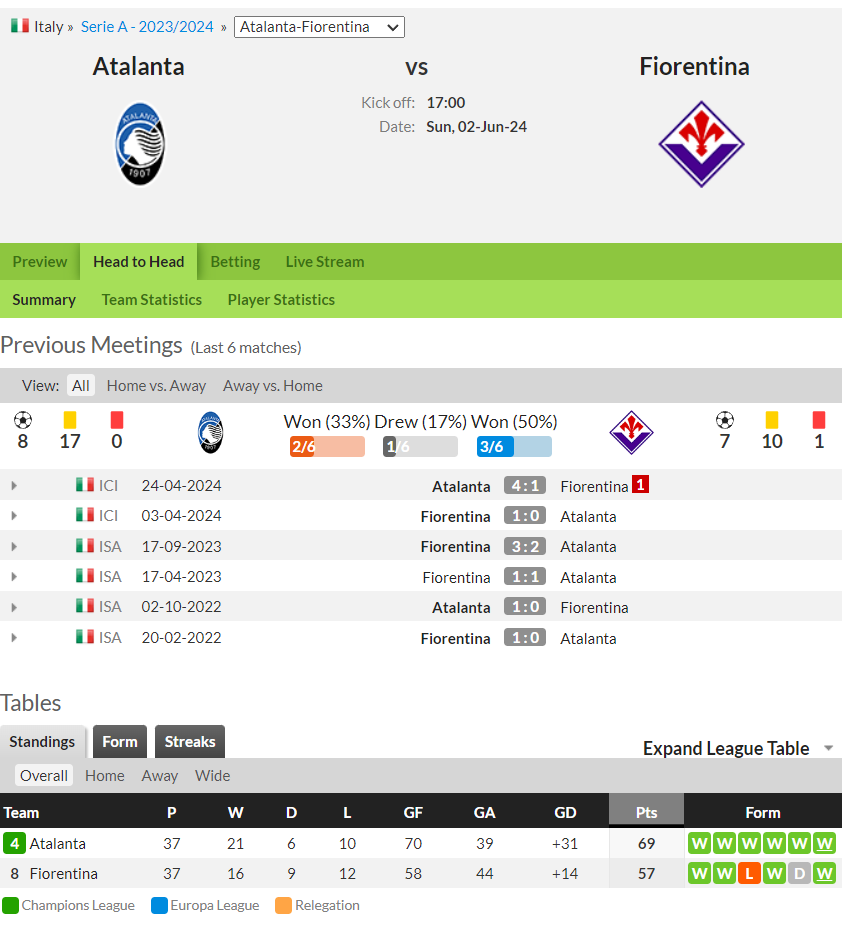Select the Home vs. Away view filter
Image resolution: width=846 pixels, height=928 pixels.
[156, 386]
